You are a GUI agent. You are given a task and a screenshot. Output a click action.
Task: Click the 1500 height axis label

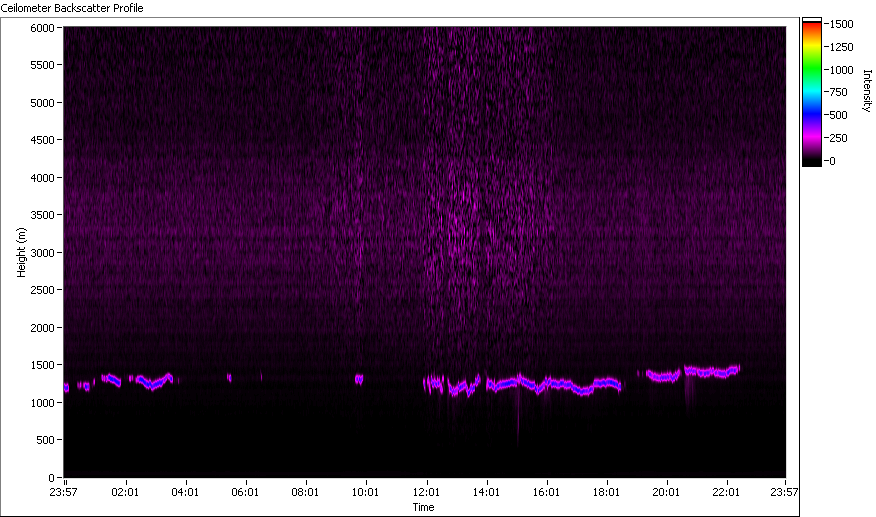(42, 365)
